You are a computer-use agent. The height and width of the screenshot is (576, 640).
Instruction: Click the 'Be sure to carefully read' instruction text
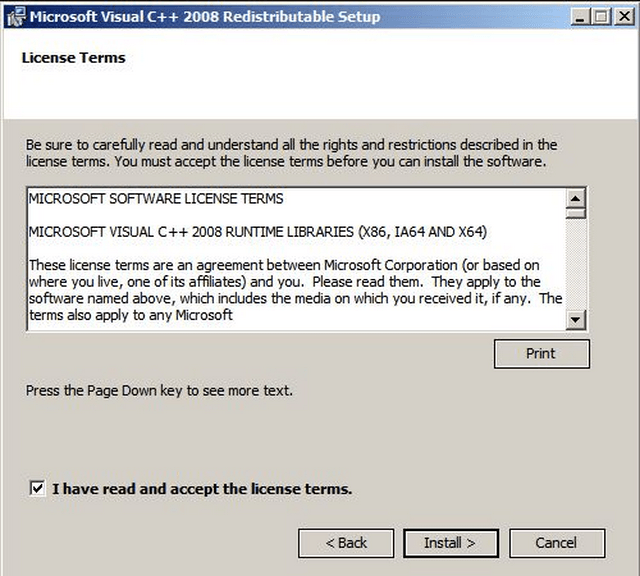(x=291, y=153)
